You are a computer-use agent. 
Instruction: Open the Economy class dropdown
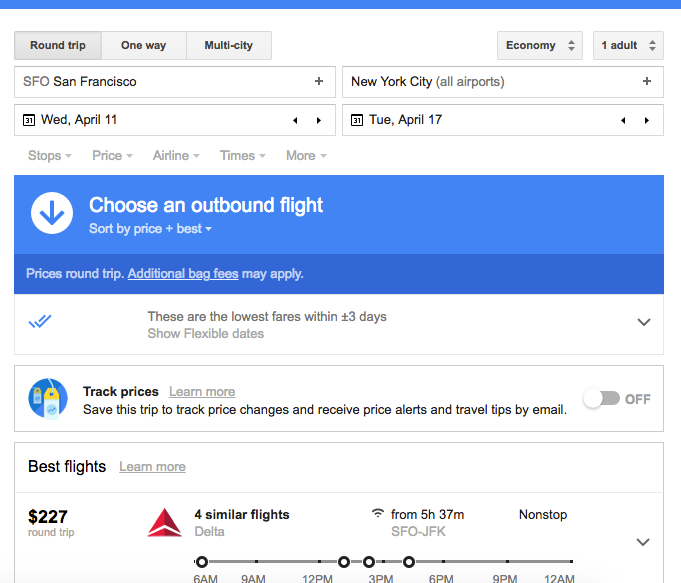click(x=540, y=45)
